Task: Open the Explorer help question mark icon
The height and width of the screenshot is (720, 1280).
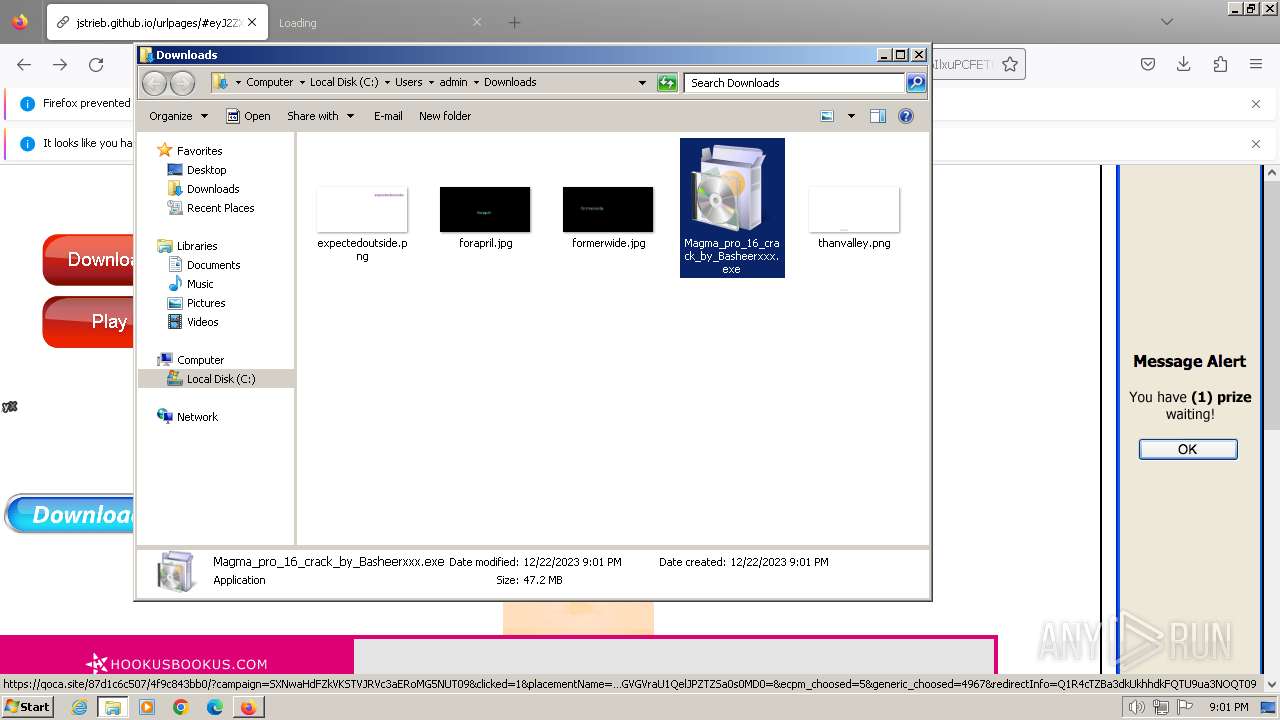Action: [x=906, y=116]
